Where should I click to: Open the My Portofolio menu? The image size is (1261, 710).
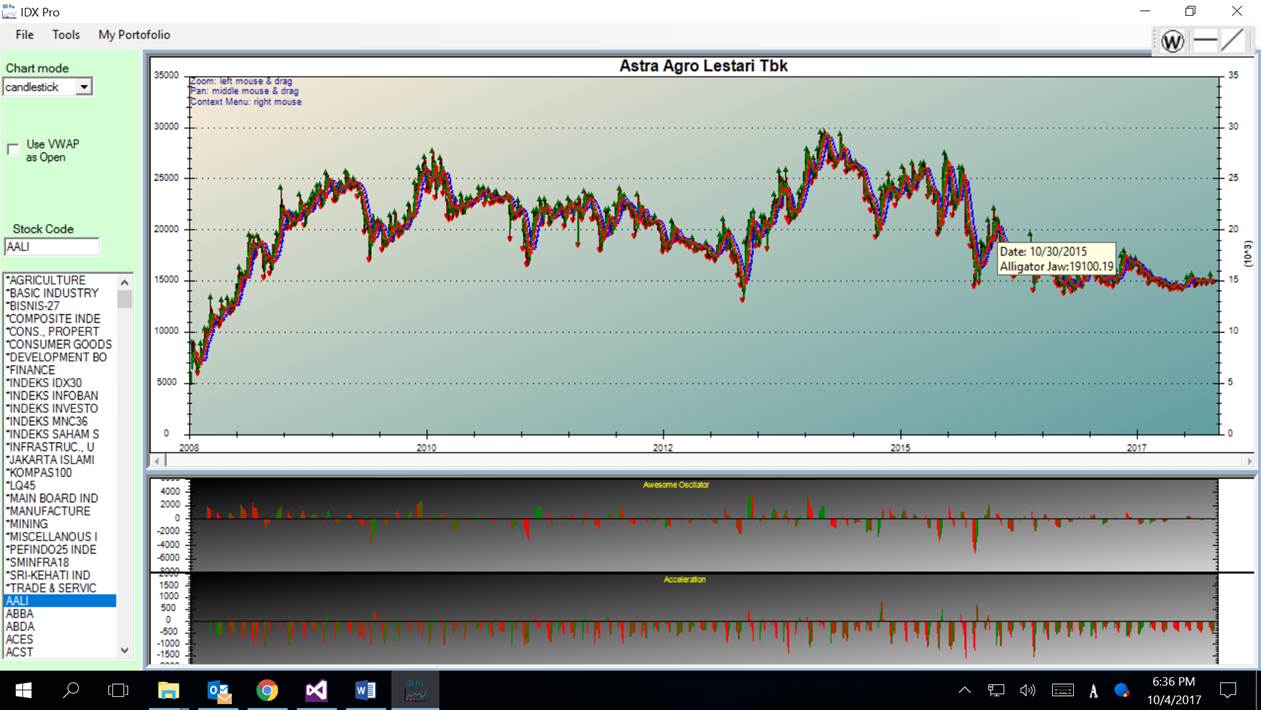pyautogui.click(x=134, y=35)
